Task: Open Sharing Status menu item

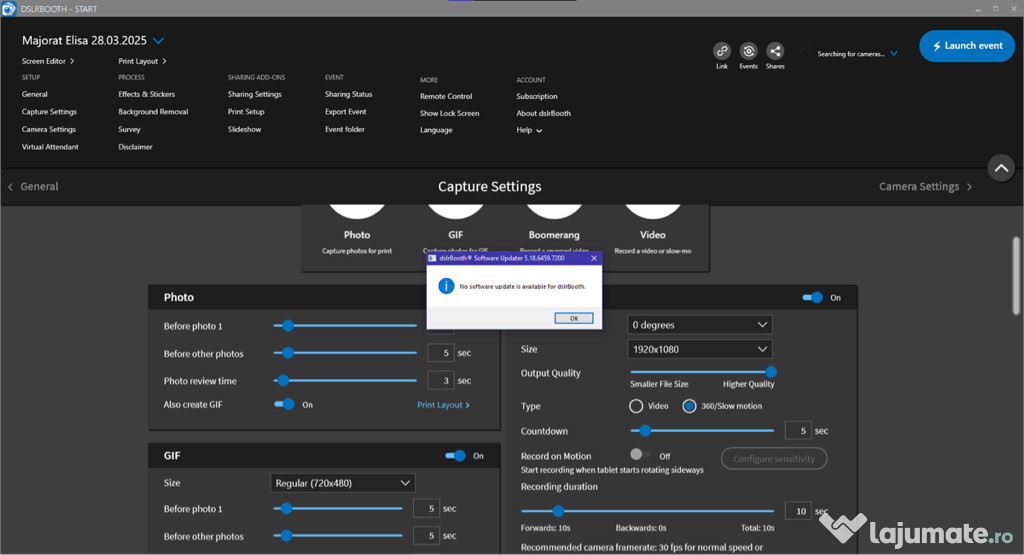Action: click(x=349, y=94)
